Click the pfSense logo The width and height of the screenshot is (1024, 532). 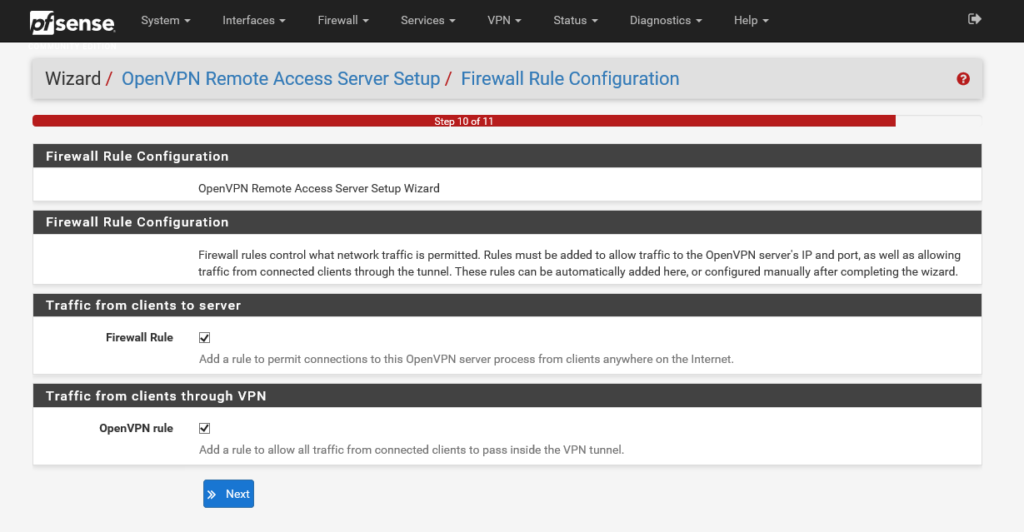[72, 22]
